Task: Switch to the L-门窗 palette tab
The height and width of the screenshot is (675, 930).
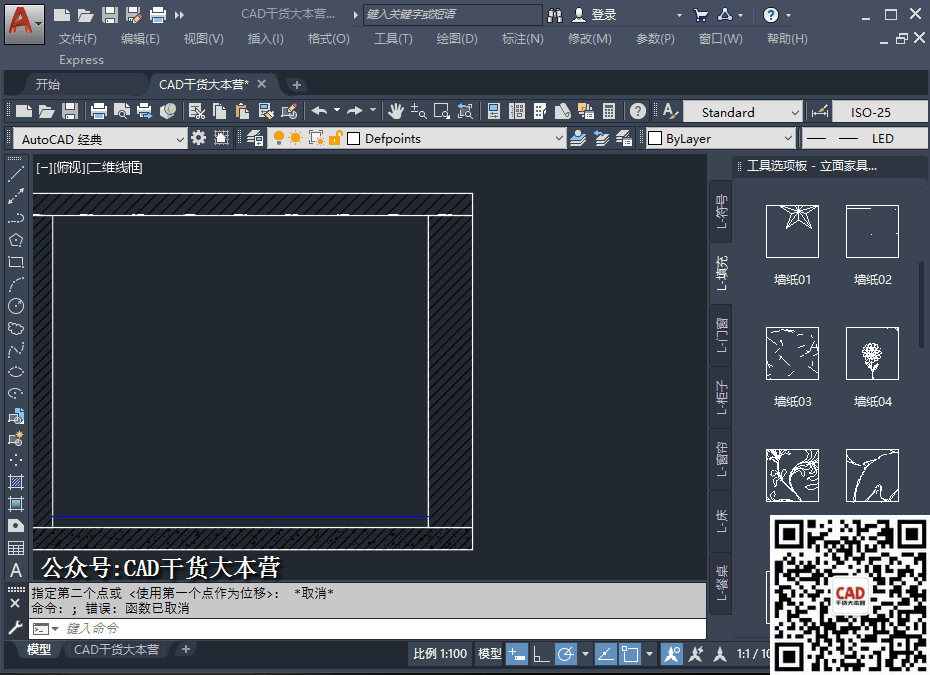Action: coord(721,335)
